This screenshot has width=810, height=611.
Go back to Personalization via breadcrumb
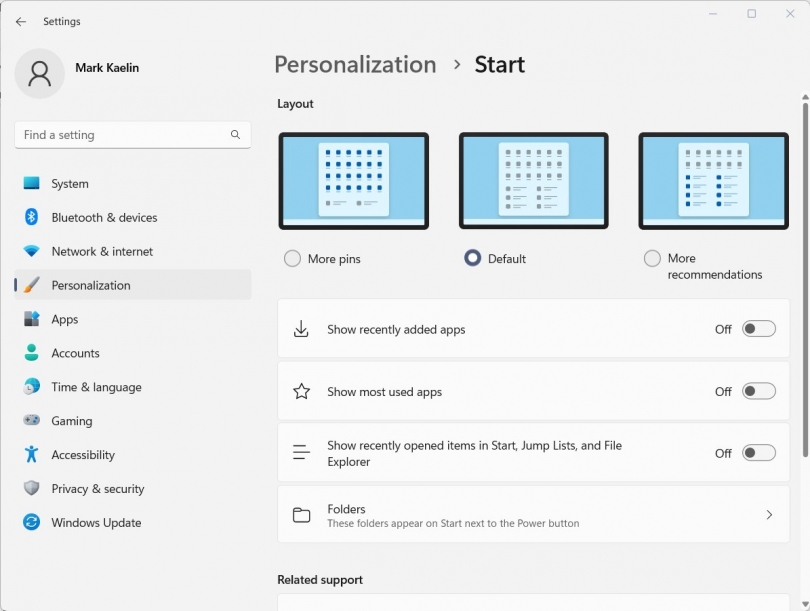(355, 64)
